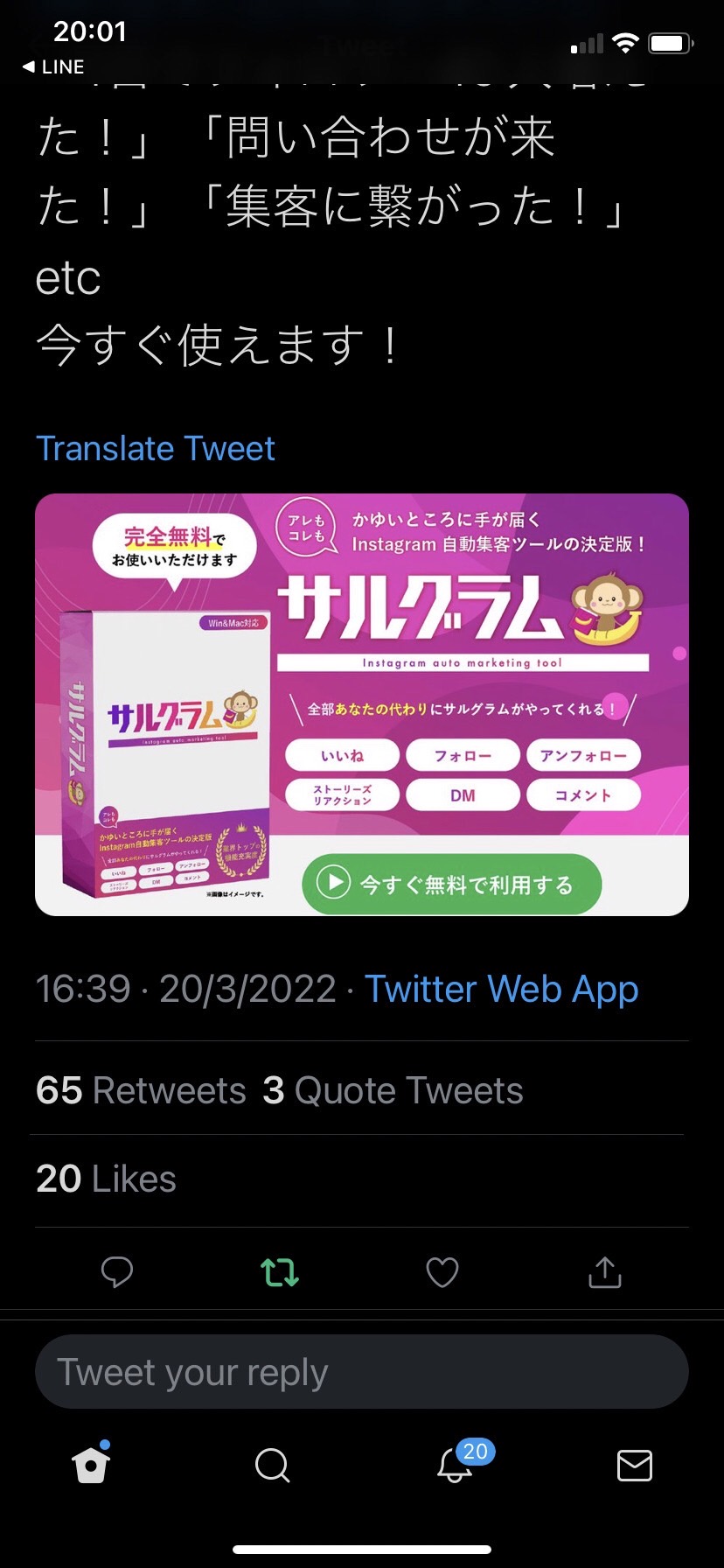Tap the battery icon in status bar
The width and height of the screenshot is (724, 1568).
click(x=671, y=43)
